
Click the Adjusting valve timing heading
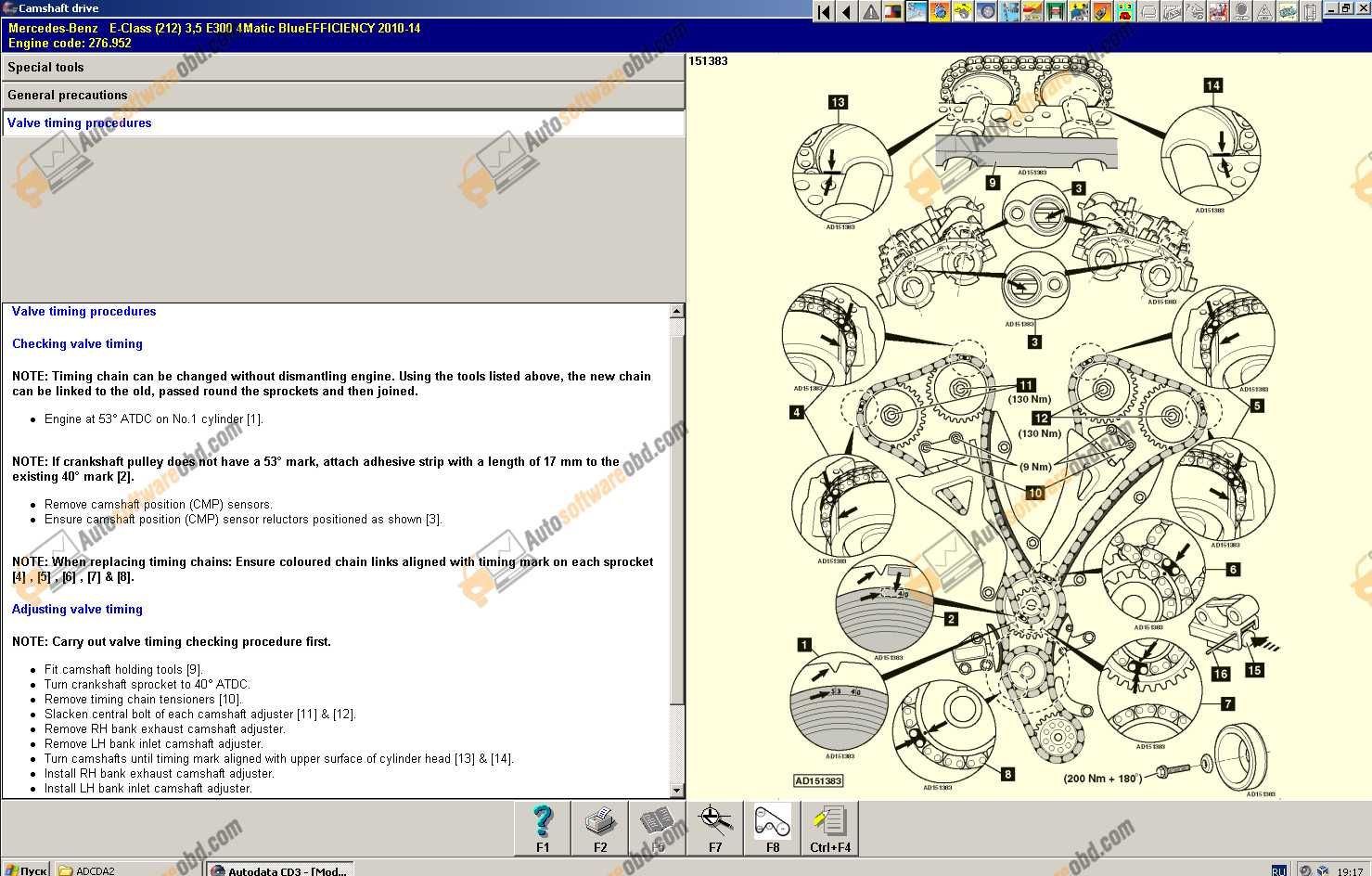tap(77, 609)
